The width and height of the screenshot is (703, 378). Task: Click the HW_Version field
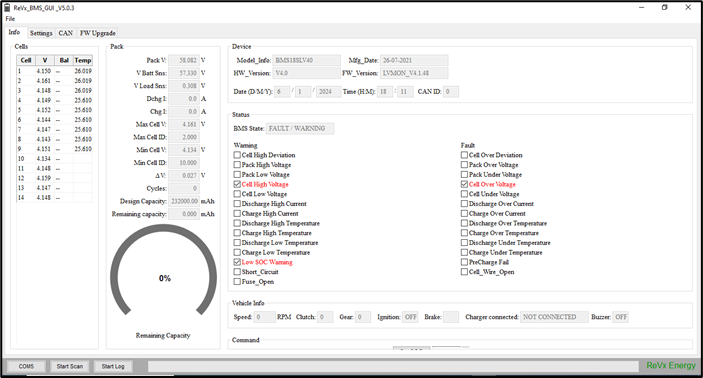tap(307, 73)
